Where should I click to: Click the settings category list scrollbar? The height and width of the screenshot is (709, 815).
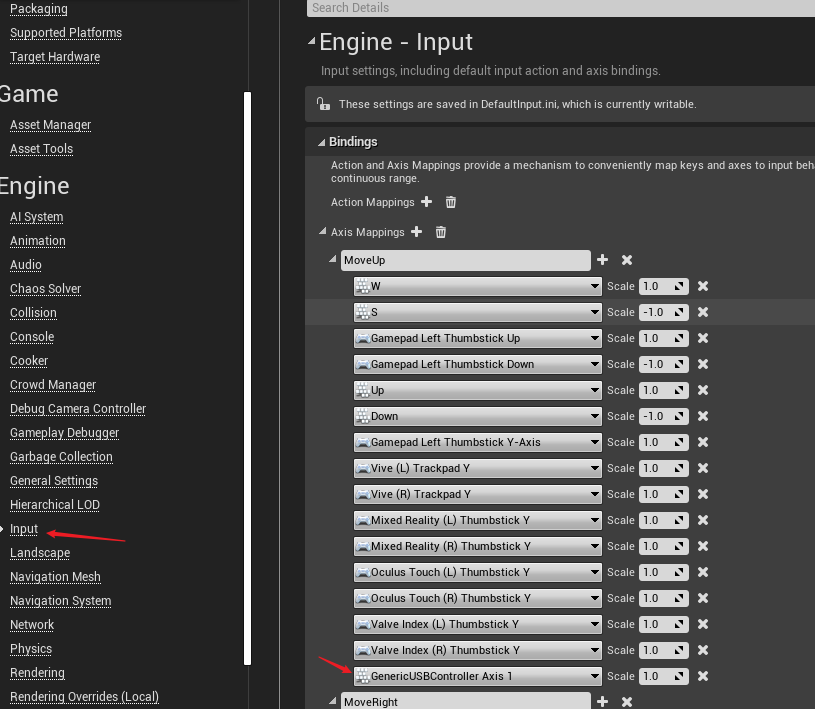coord(247,378)
